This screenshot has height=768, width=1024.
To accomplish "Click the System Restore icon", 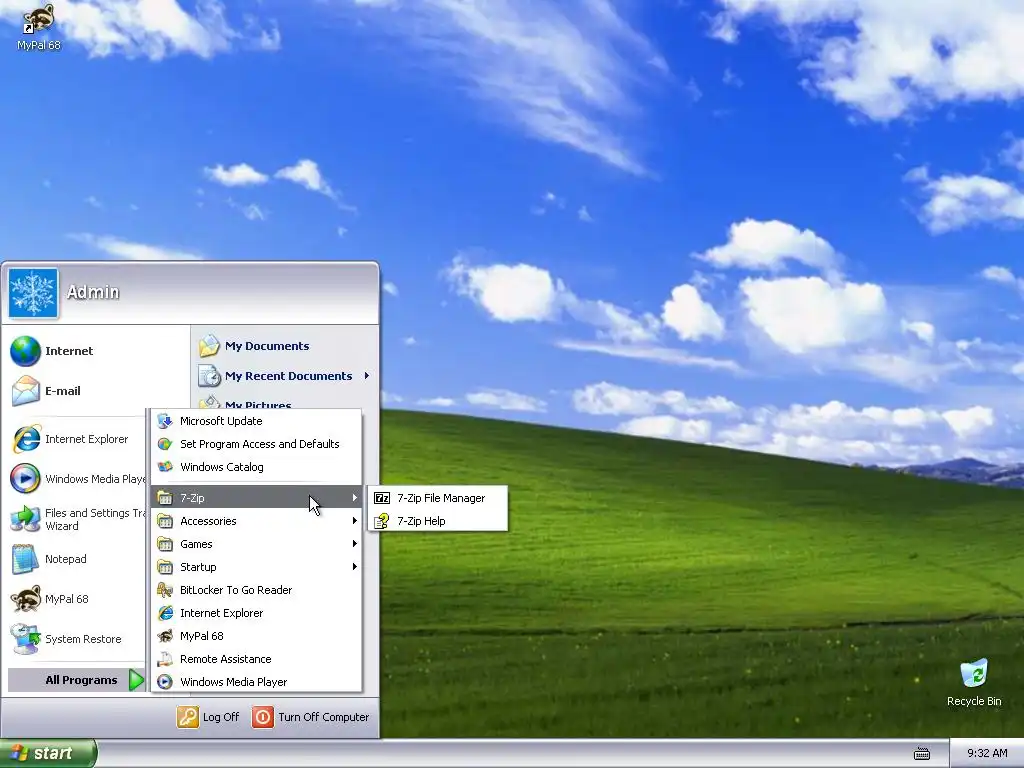I will coord(25,639).
